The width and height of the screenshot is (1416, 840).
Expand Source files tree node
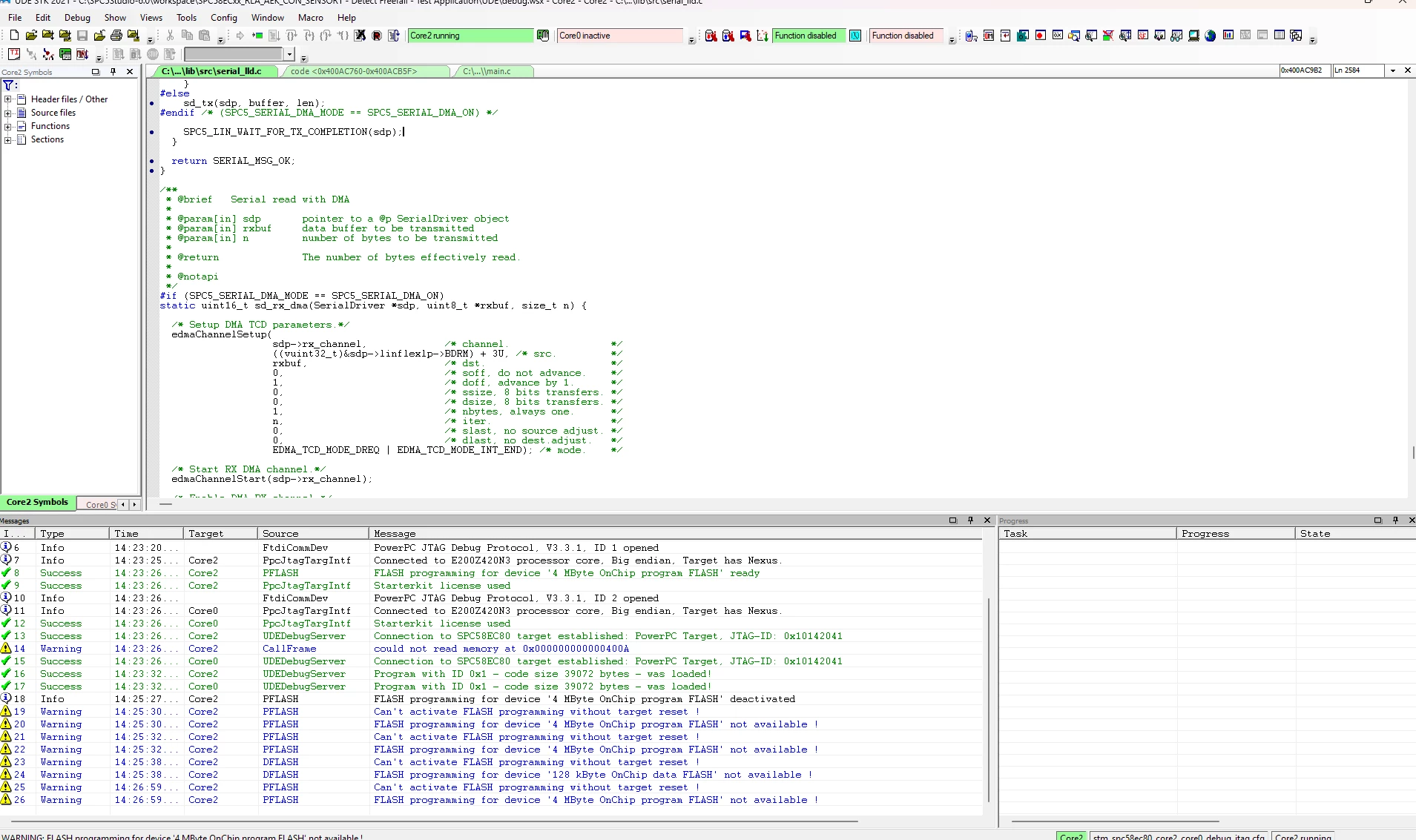tap(8, 113)
